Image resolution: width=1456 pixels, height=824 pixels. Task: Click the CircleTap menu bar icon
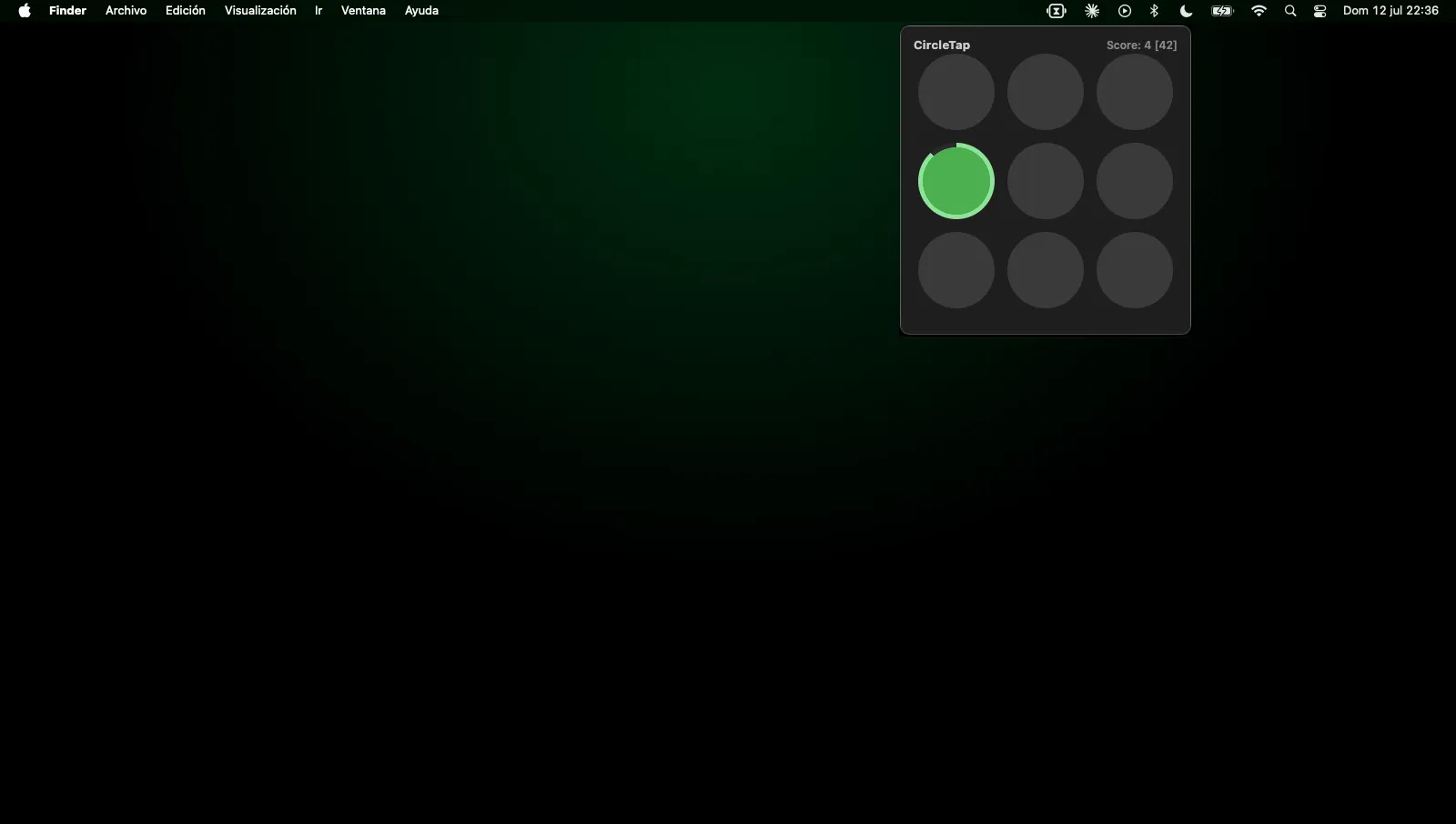click(1057, 11)
